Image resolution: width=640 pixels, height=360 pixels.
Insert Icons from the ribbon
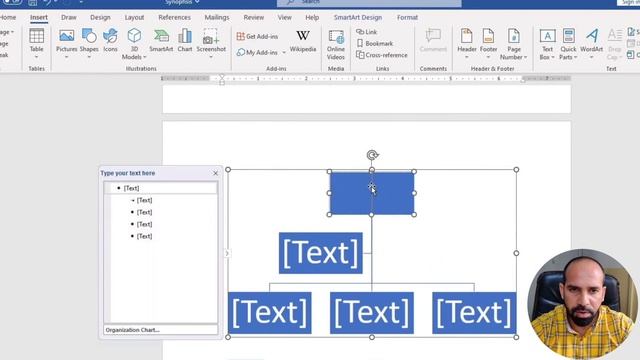[x=110, y=40]
